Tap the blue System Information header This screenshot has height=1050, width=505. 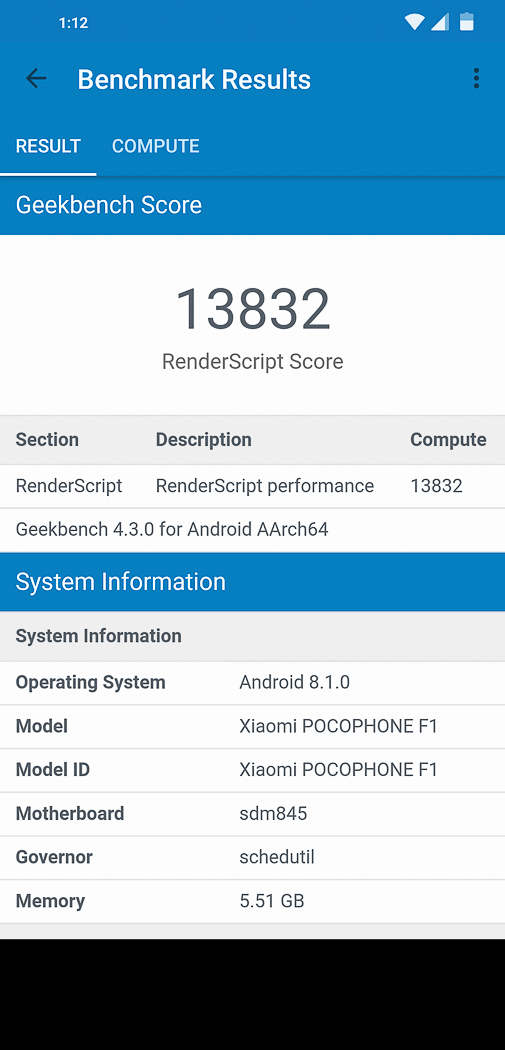tap(252, 582)
